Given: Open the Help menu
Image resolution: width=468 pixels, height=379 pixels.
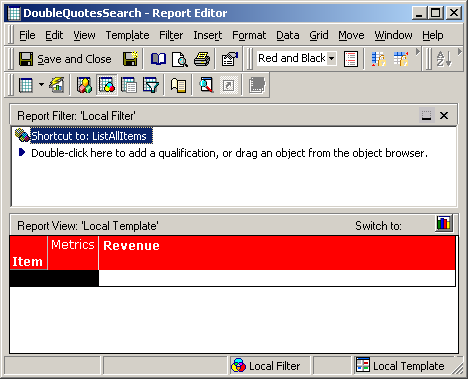Looking at the screenshot, I should (x=433, y=35).
